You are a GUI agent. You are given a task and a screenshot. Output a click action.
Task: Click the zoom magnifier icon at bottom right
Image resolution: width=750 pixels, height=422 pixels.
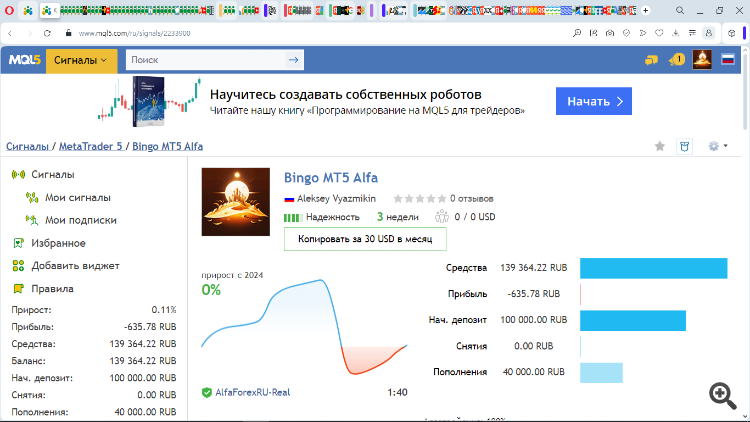click(723, 395)
